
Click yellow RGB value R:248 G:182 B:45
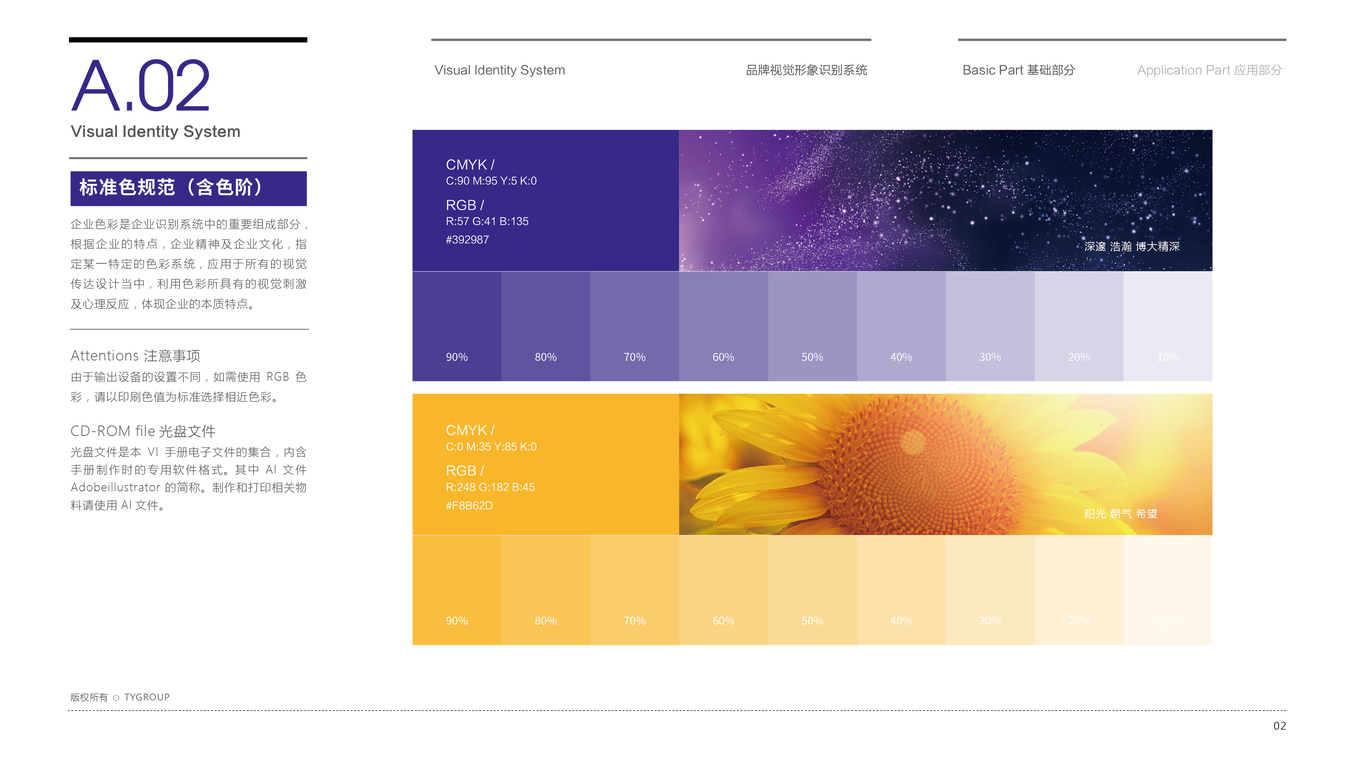(490, 487)
